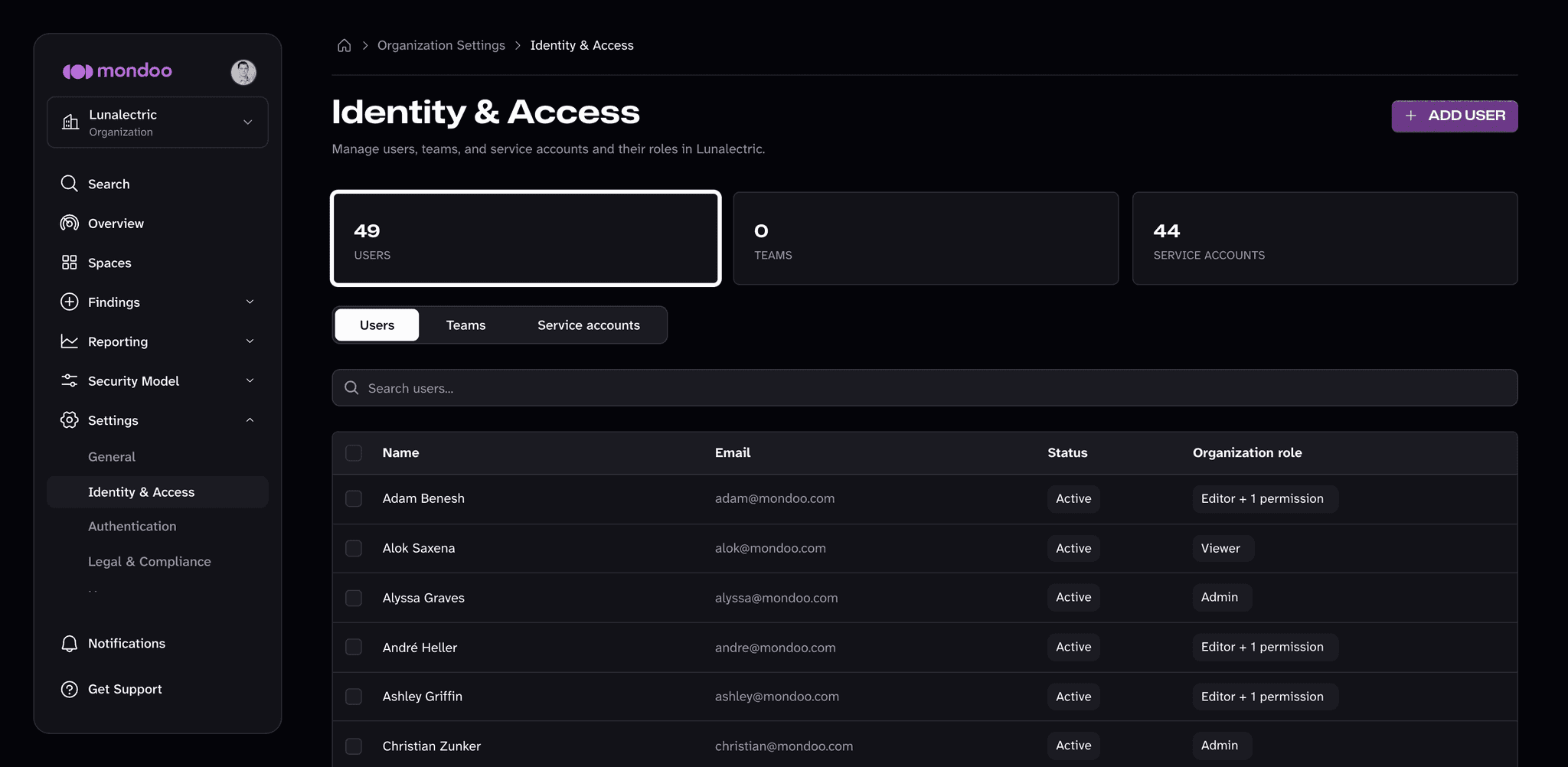Check the André Heller row checkbox
This screenshot has height=767, width=1568.
pos(354,647)
